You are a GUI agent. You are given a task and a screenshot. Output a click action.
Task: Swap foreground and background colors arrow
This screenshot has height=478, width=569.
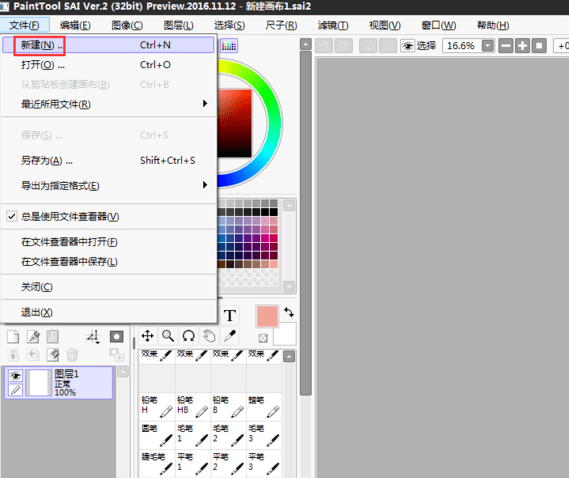(x=289, y=312)
